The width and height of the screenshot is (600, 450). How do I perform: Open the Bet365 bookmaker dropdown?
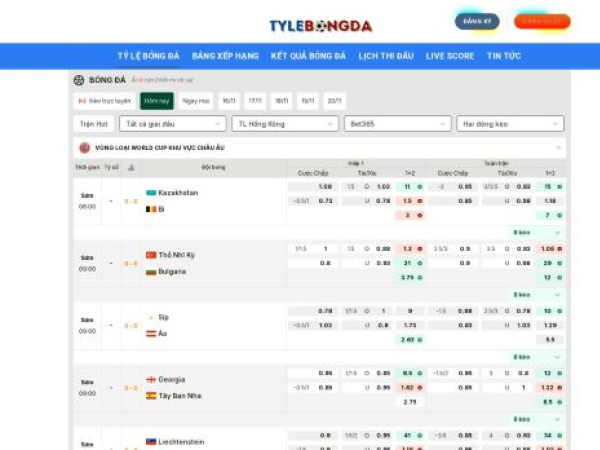[396, 124]
